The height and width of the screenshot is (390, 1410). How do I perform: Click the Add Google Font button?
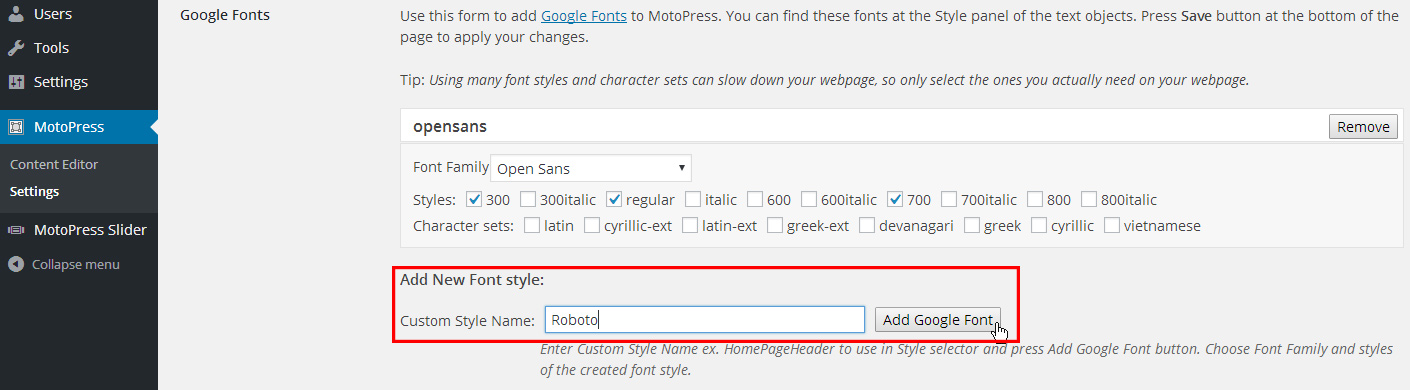(x=937, y=320)
